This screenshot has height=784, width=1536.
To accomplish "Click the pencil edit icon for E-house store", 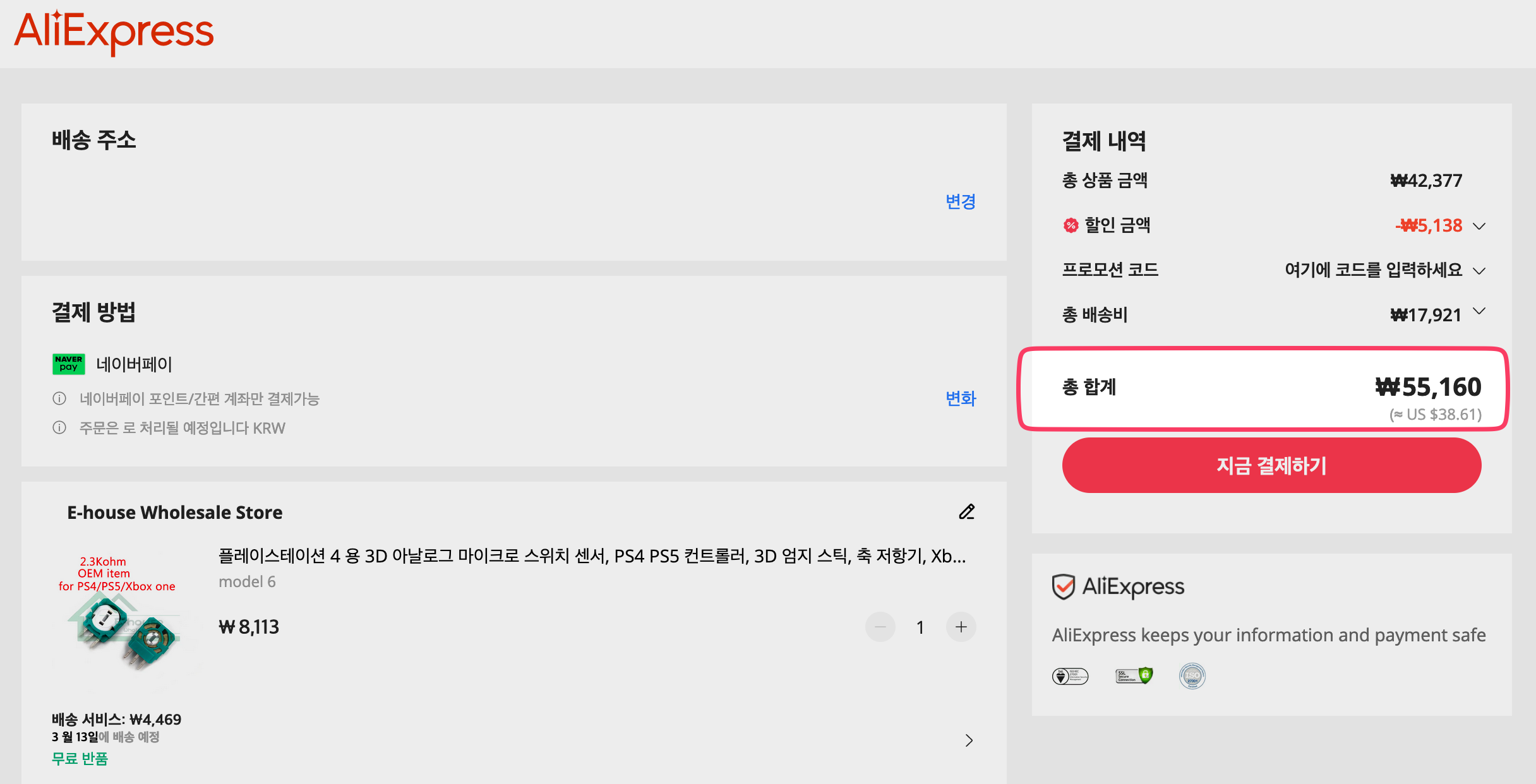I will pyautogui.click(x=967, y=511).
